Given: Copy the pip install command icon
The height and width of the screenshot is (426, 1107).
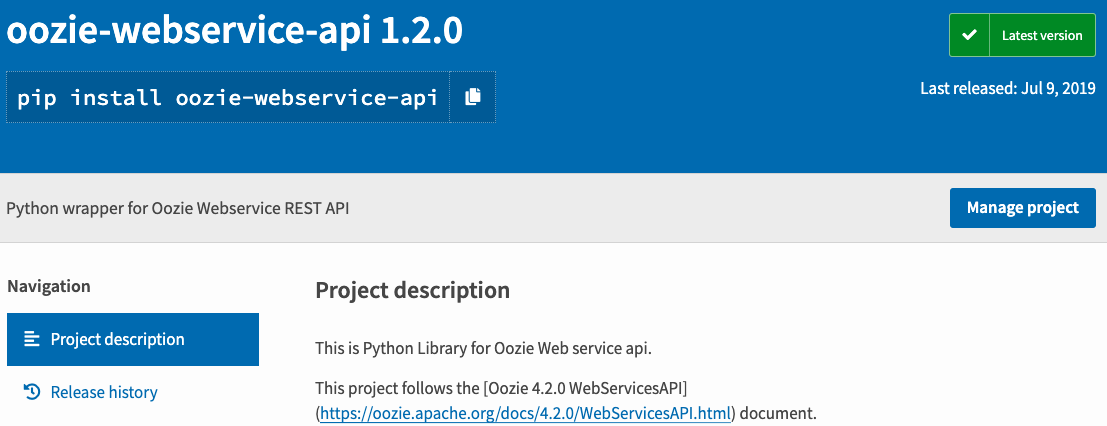Looking at the screenshot, I should point(473,97).
